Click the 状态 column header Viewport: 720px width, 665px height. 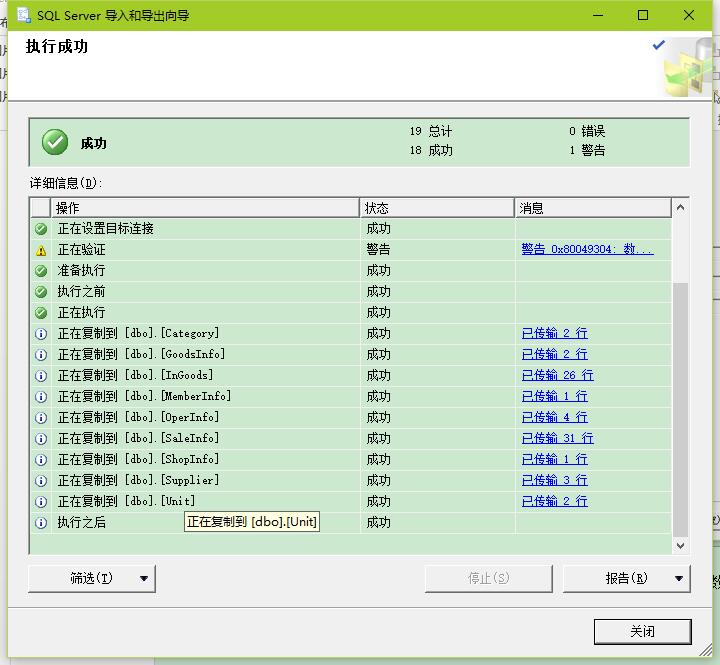(x=437, y=209)
